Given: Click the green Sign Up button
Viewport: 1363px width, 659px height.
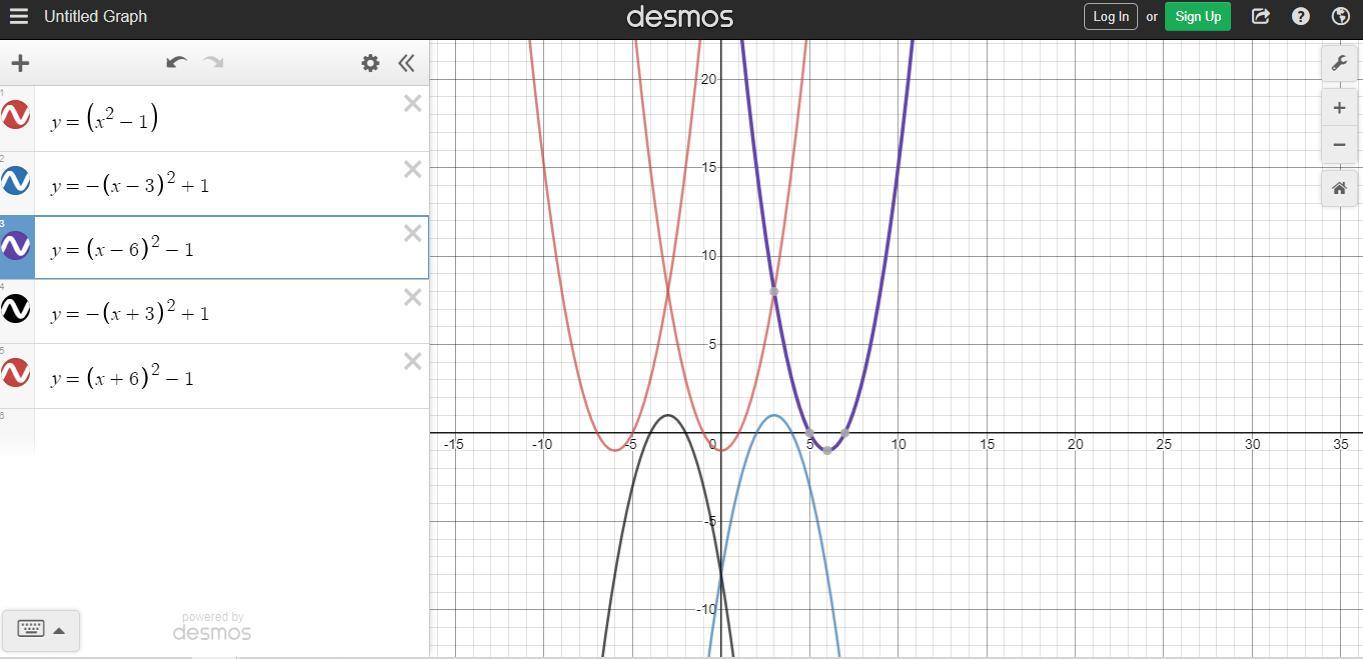Looking at the screenshot, I should [x=1198, y=16].
